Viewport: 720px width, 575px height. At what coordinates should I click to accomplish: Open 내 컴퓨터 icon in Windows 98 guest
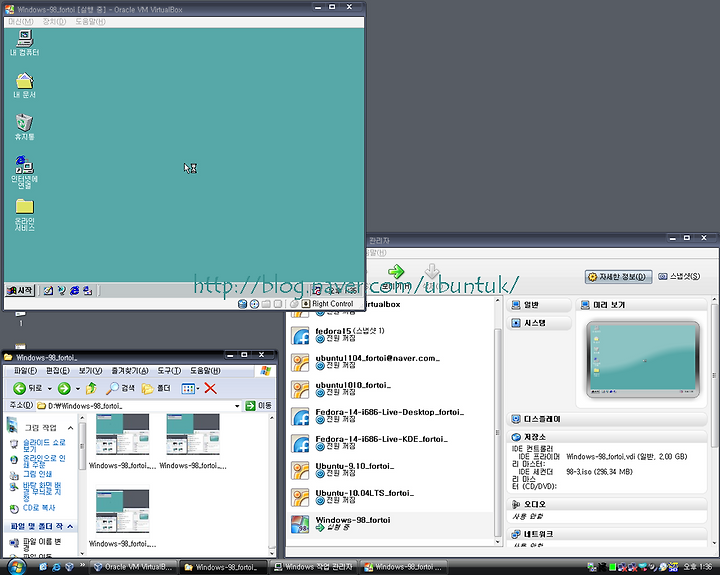click(x=25, y=42)
